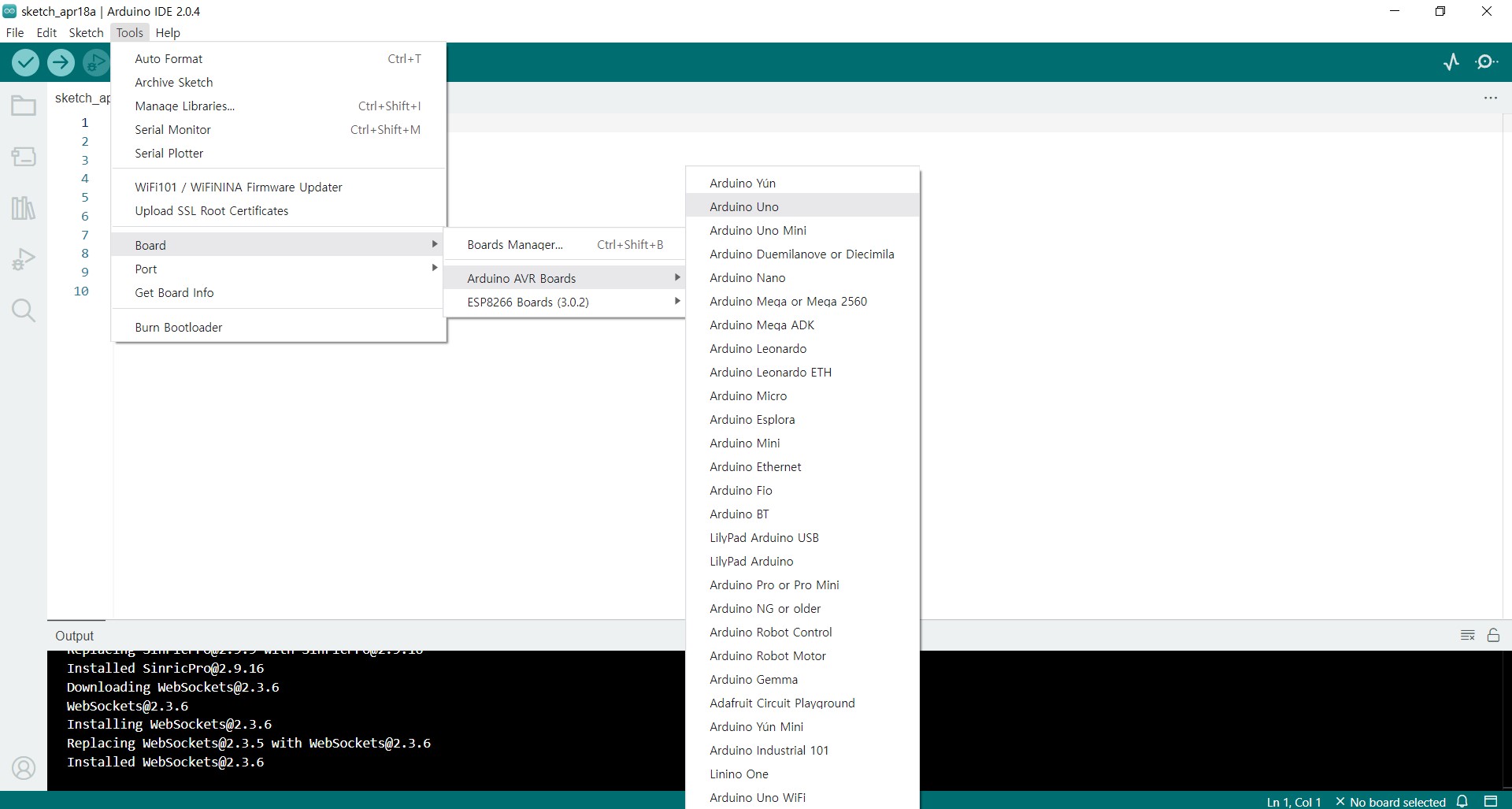
Task: Click 'Ln 1, Col 1' cursor position
Action: point(1294,802)
